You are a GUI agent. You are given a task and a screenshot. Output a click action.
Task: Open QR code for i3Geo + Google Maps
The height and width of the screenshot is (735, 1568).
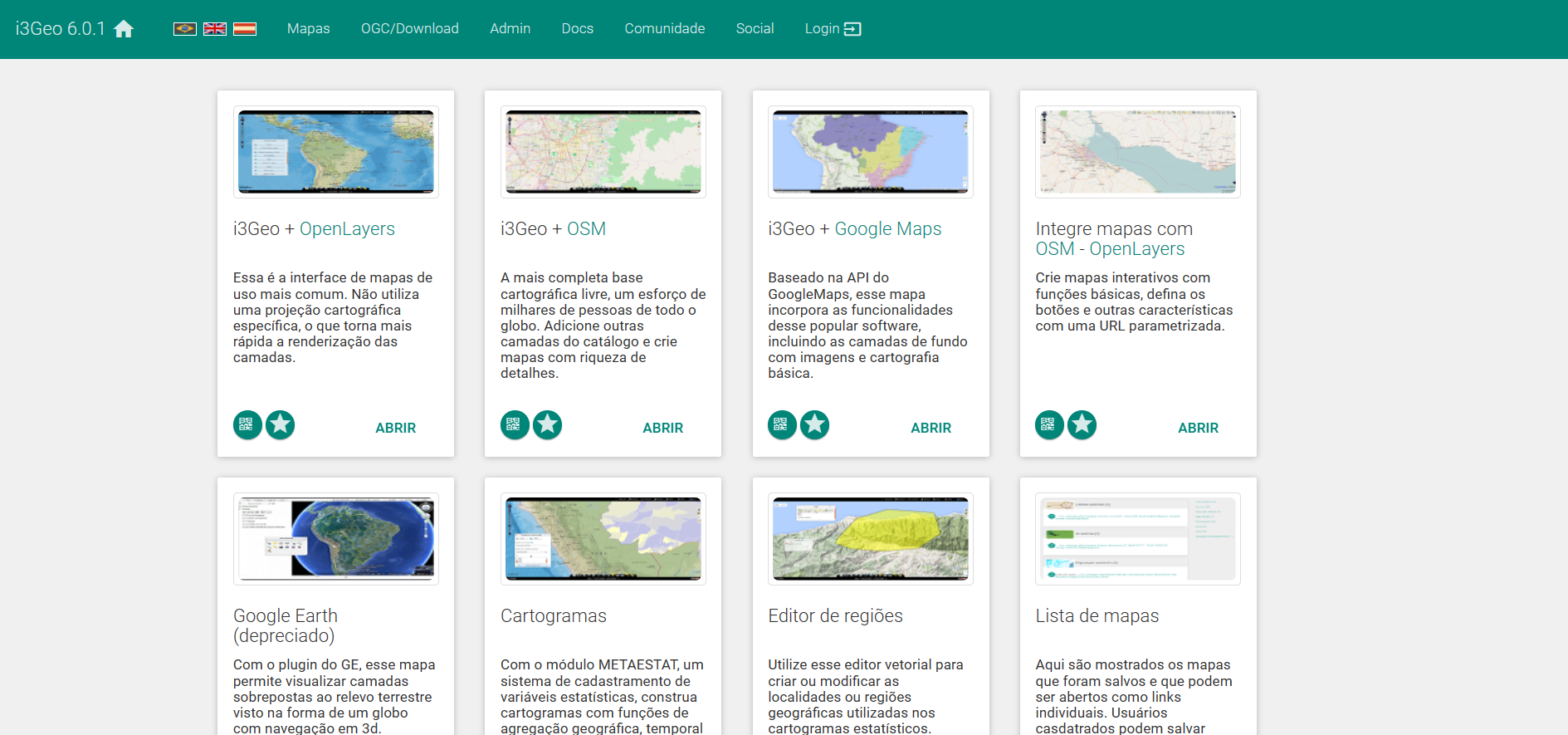coord(782,425)
